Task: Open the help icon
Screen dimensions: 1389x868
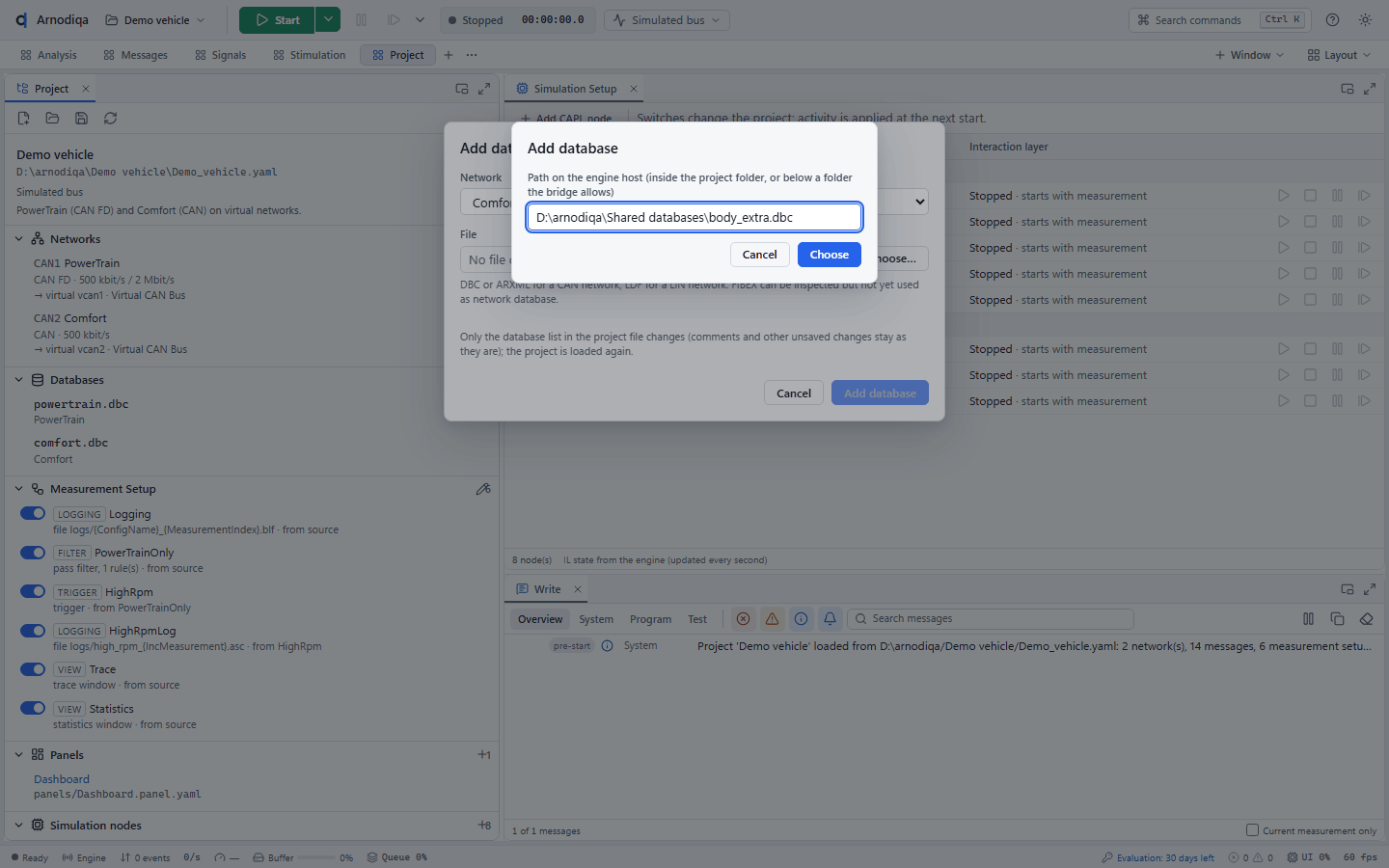Action: click(1332, 20)
